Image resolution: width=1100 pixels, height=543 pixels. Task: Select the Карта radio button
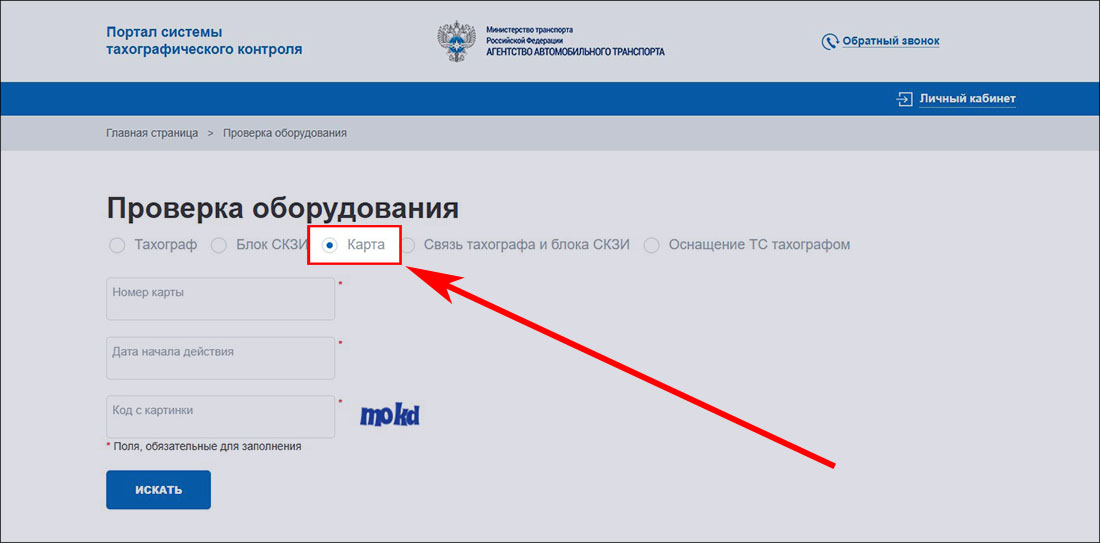330,246
